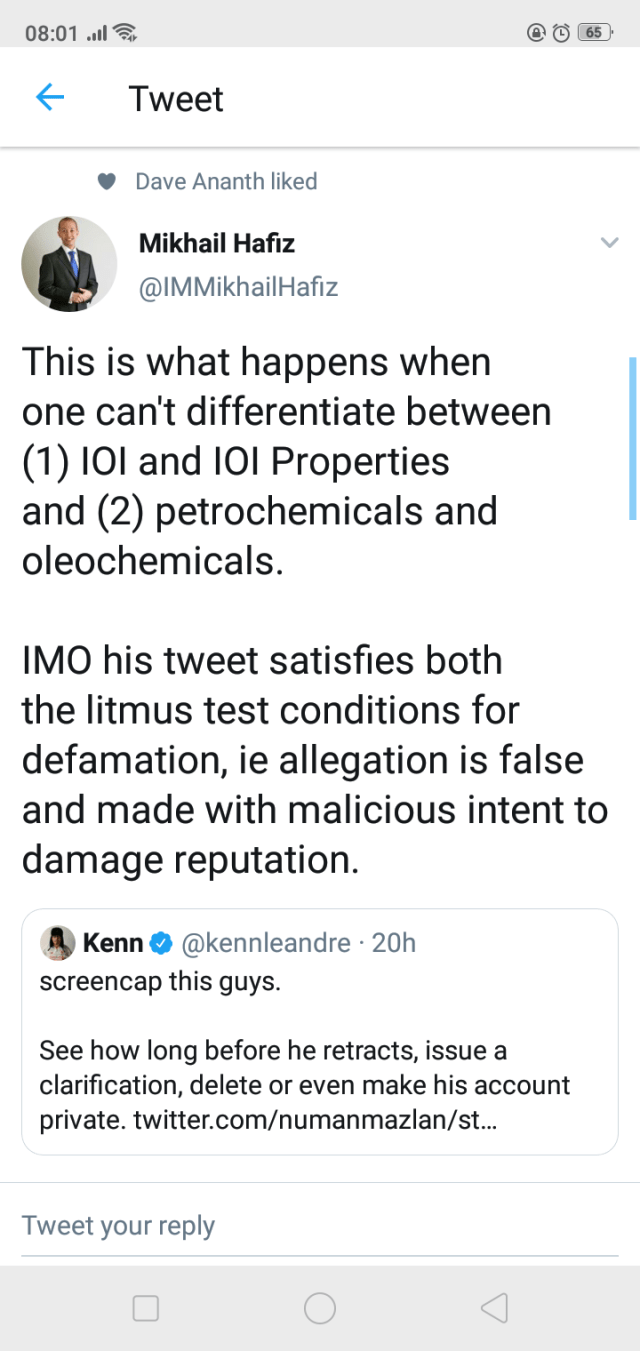Screen dimensions: 640x1351
Task: Open Mikhail Hafiz's profile picture
Action: 69,263
